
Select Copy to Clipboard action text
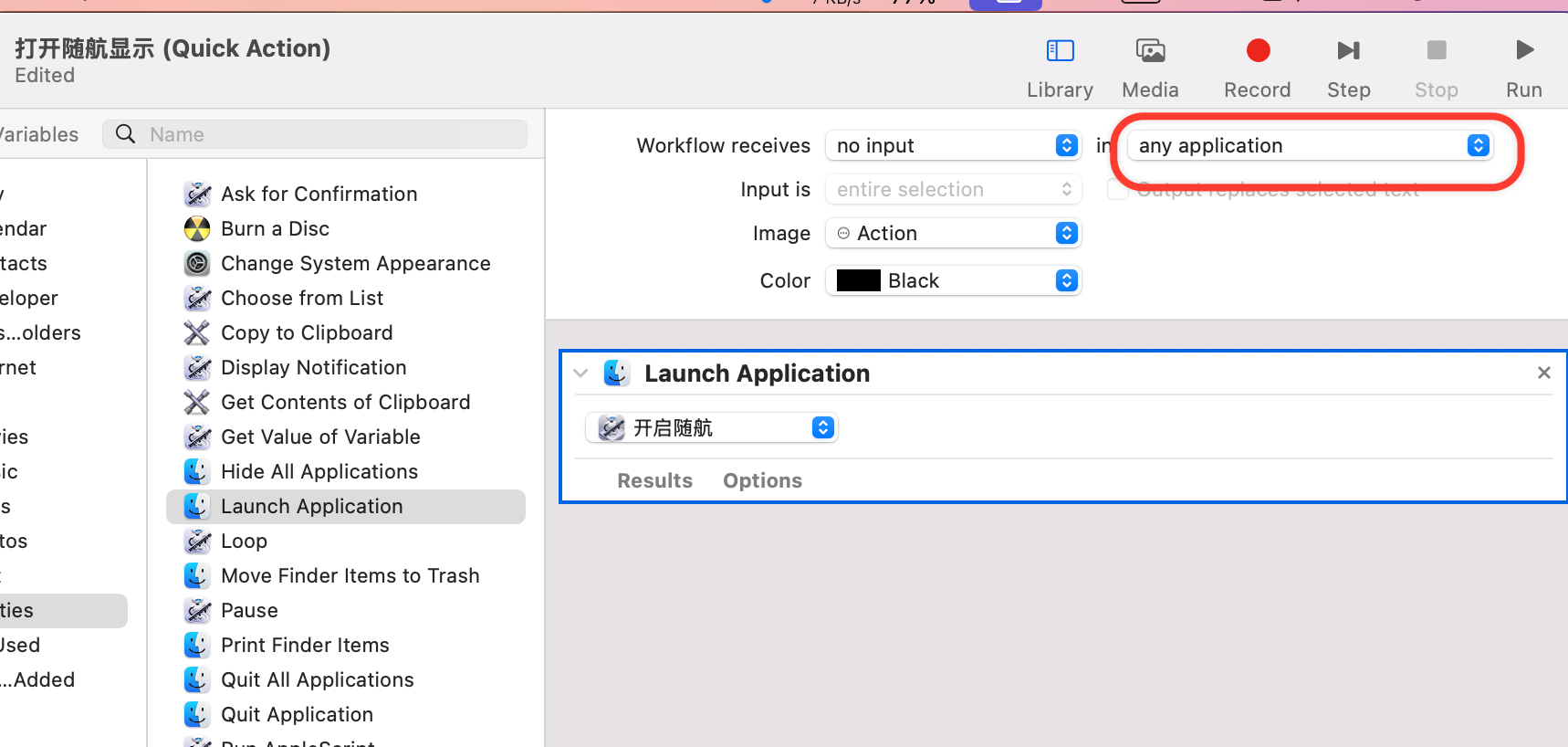[x=307, y=332]
